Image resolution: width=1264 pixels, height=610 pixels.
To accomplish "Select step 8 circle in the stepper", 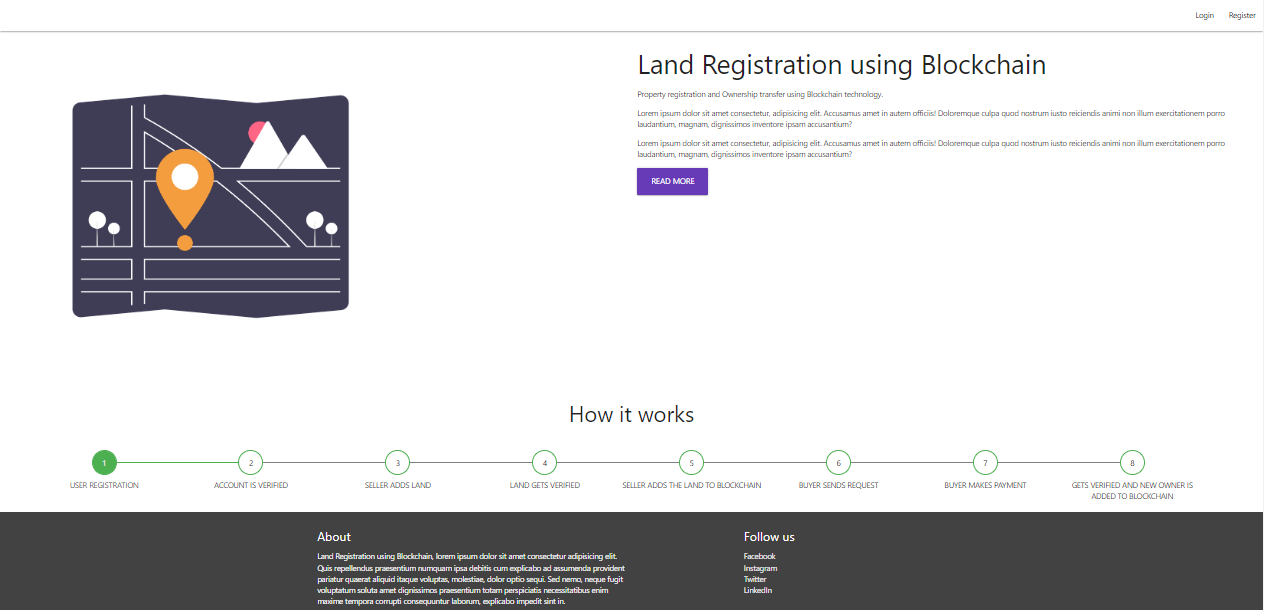I will (1132, 462).
